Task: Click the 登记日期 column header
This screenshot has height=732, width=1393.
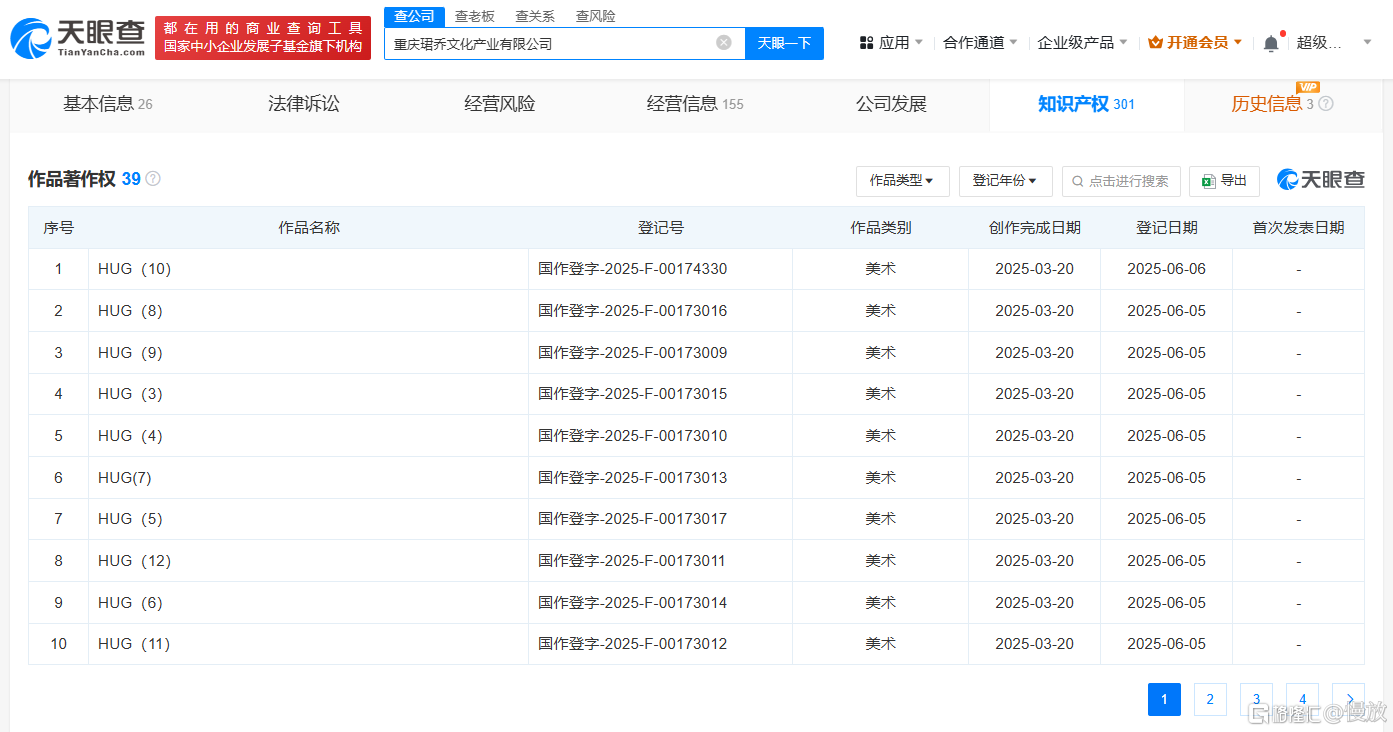Action: [x=1167, y=228]
